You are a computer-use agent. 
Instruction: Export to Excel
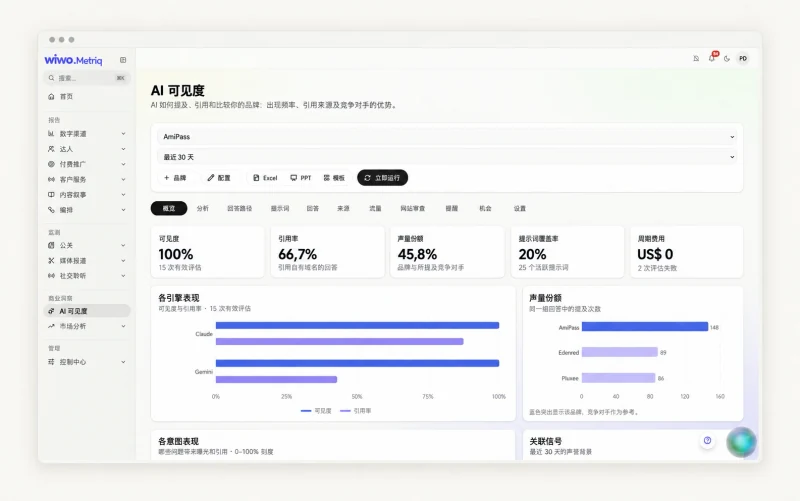point(265,178)
